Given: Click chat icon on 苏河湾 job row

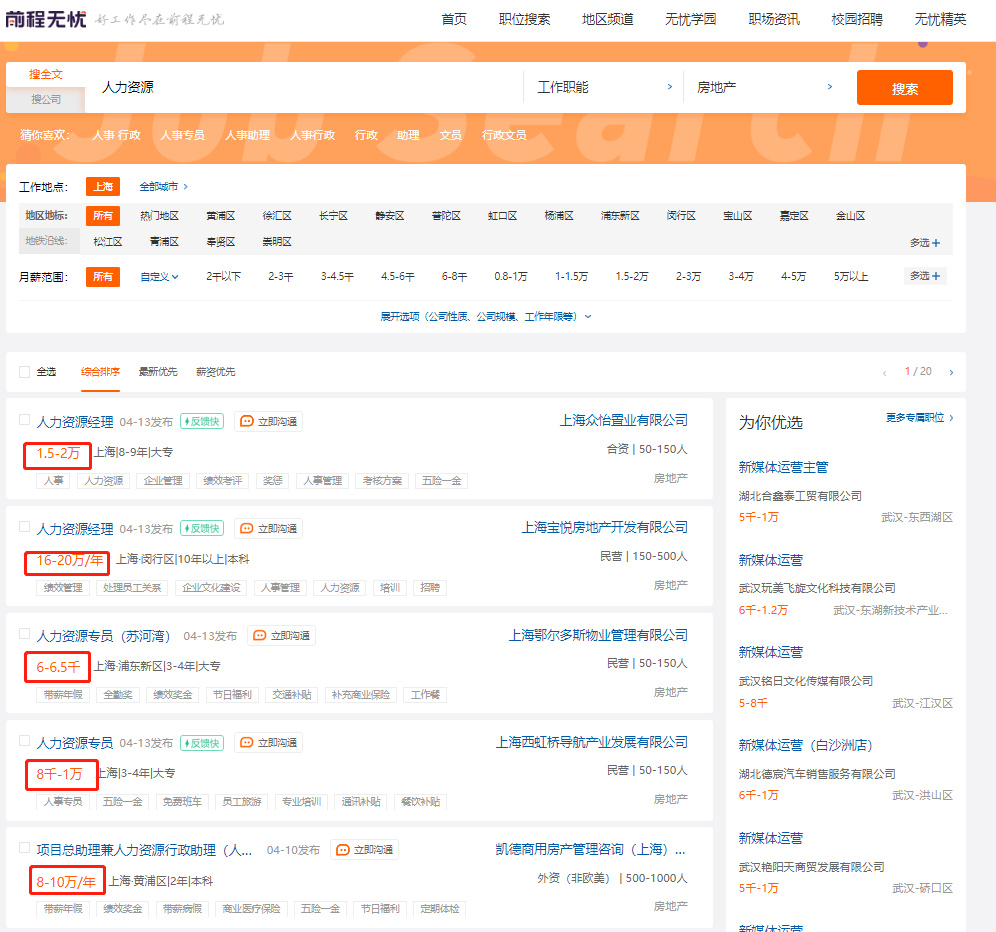Looking at the screenshot, I should pyautogui.click(x=260, y=636).
